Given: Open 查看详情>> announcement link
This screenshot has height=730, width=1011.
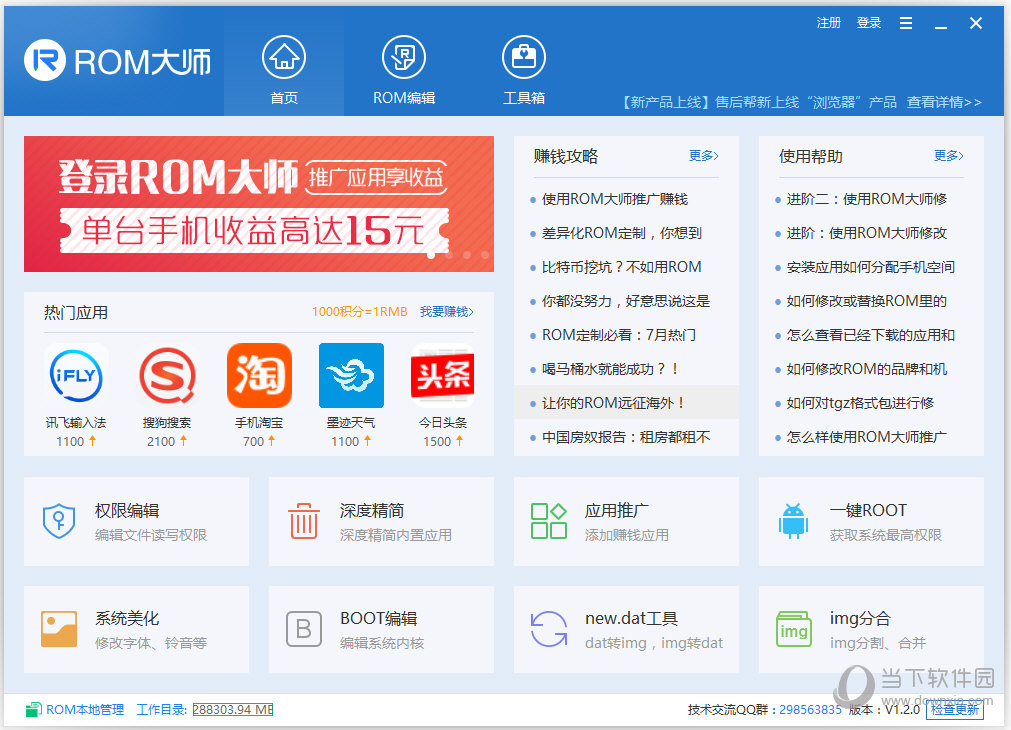Looking at the screenshot, I should tap(944, 102).
